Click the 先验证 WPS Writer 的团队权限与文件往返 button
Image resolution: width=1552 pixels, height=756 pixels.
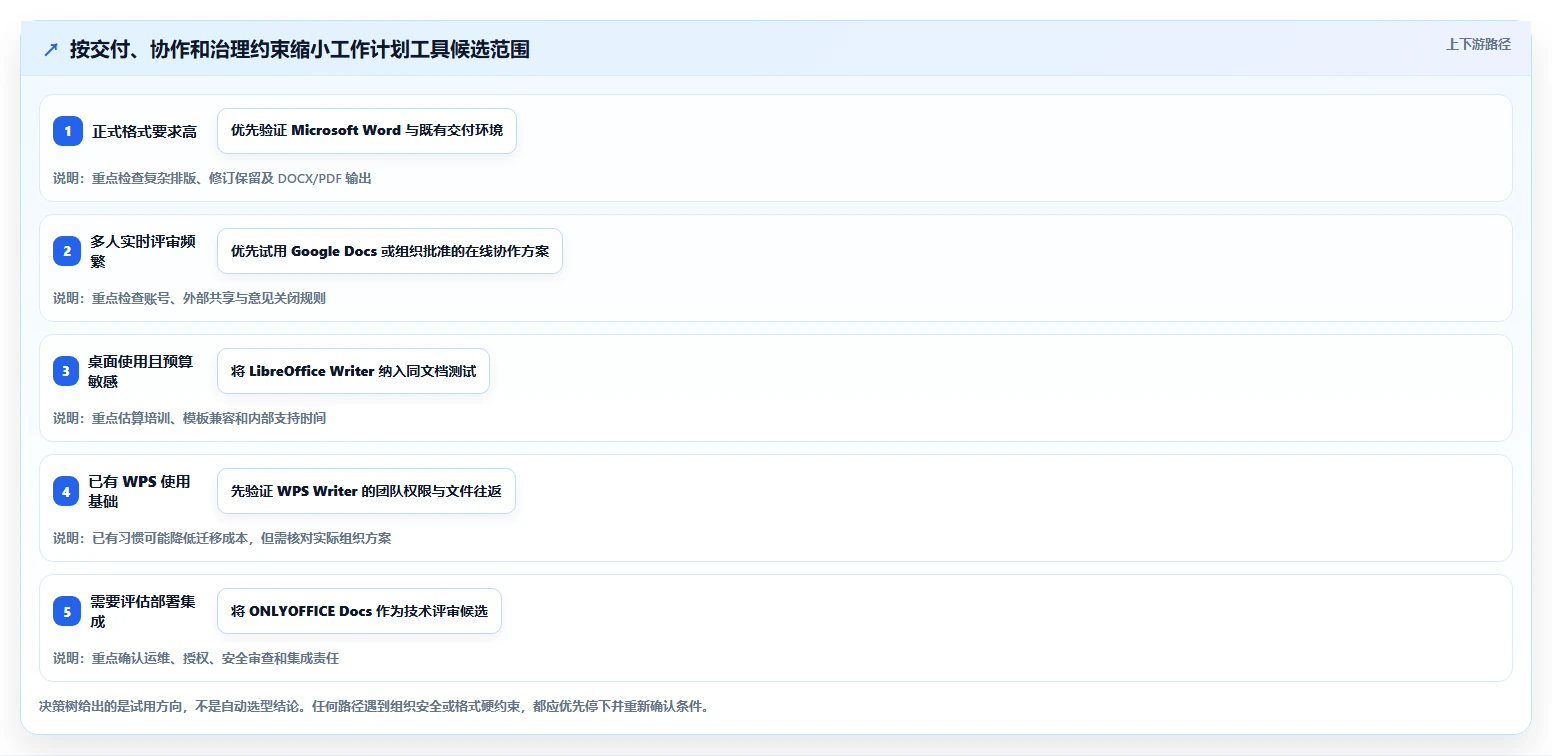click(x=366, y=491)
